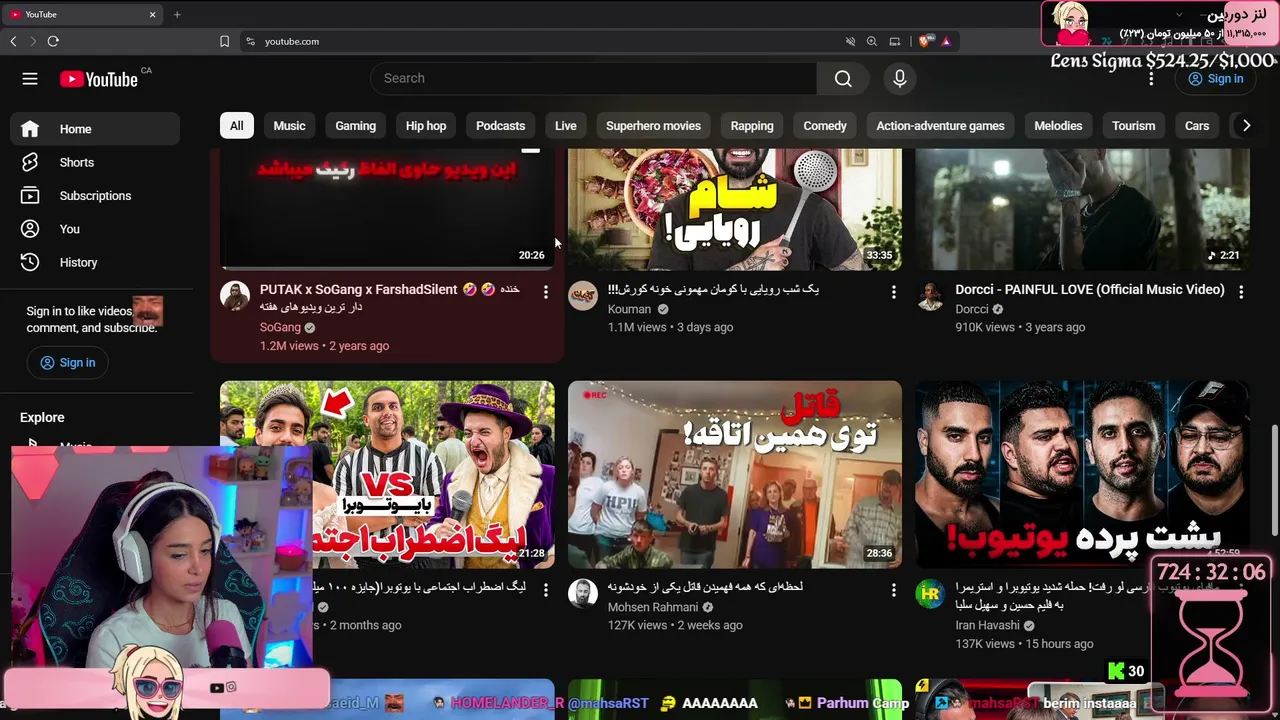Bookmark this page in the browser
1280x720 pixels.
(224, 41)
